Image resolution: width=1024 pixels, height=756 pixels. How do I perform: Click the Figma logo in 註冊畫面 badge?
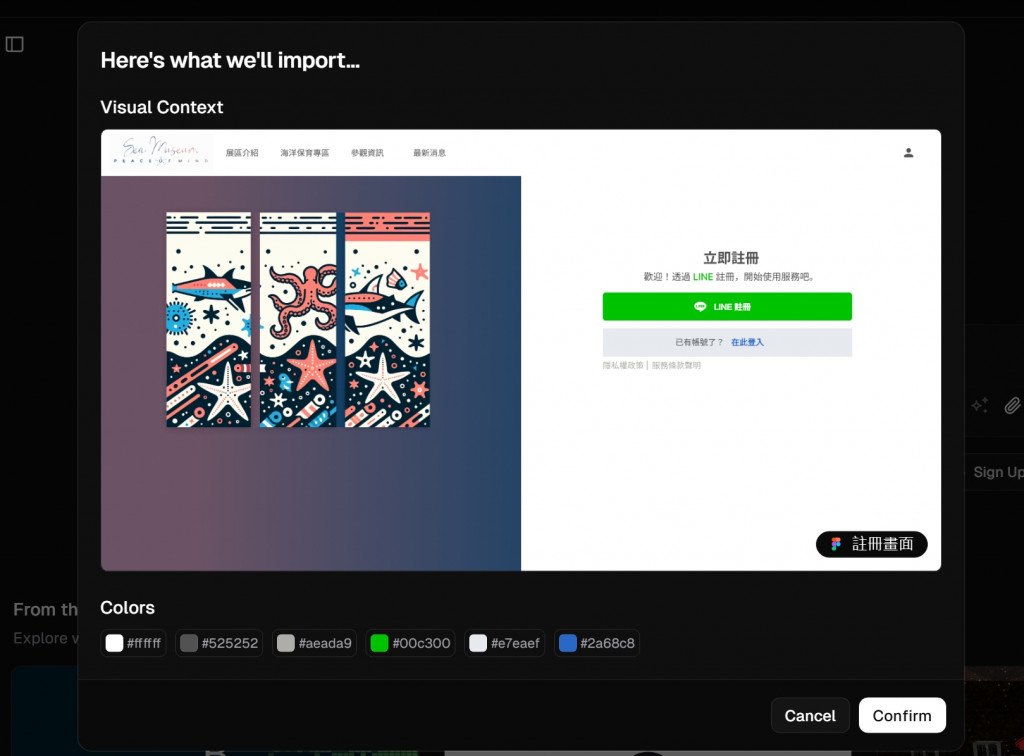(835, 544)
